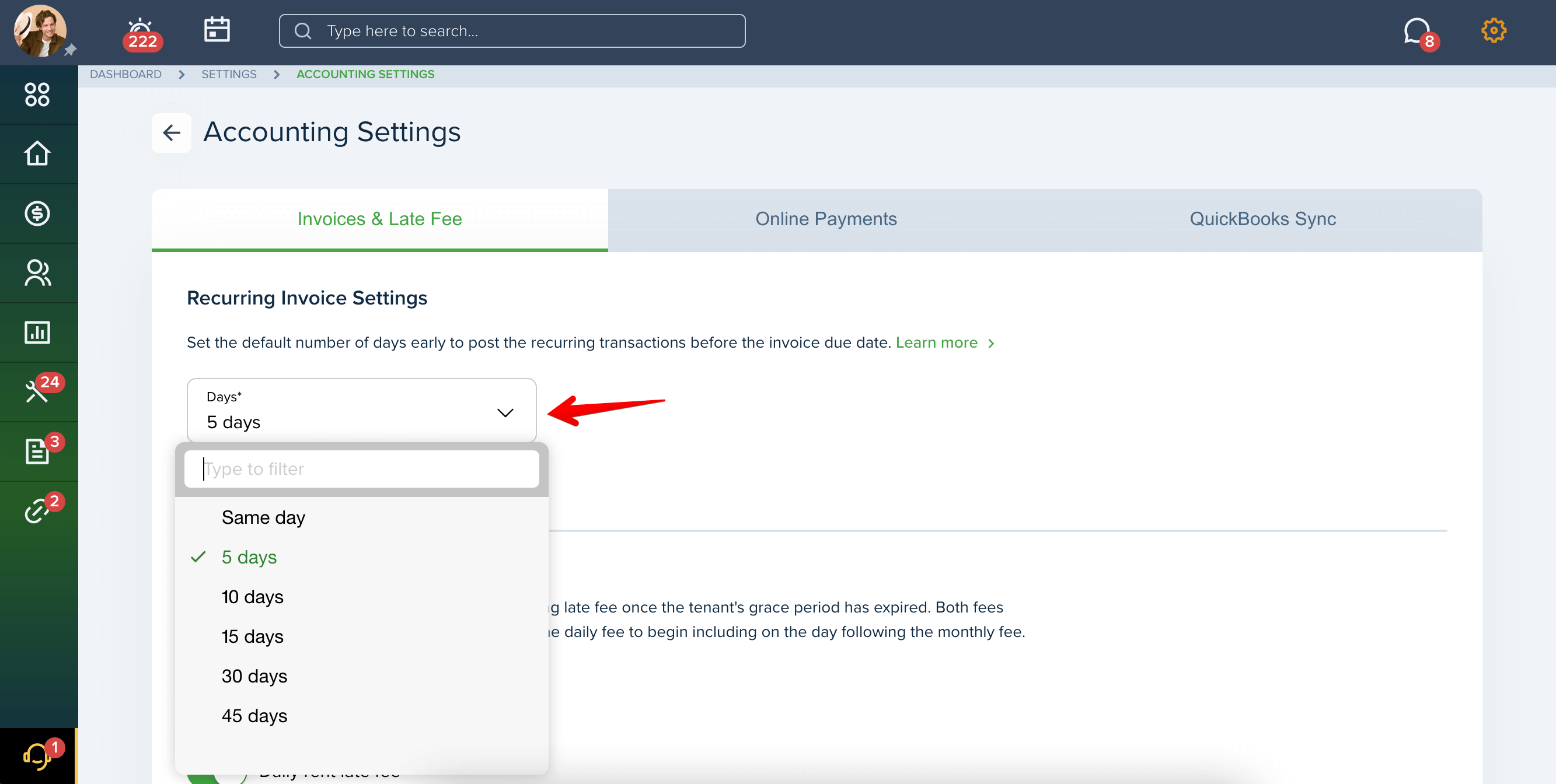
Task: Click the ACCOUNTING SETTINGS breadcrumb
Action: coord(365,74)
